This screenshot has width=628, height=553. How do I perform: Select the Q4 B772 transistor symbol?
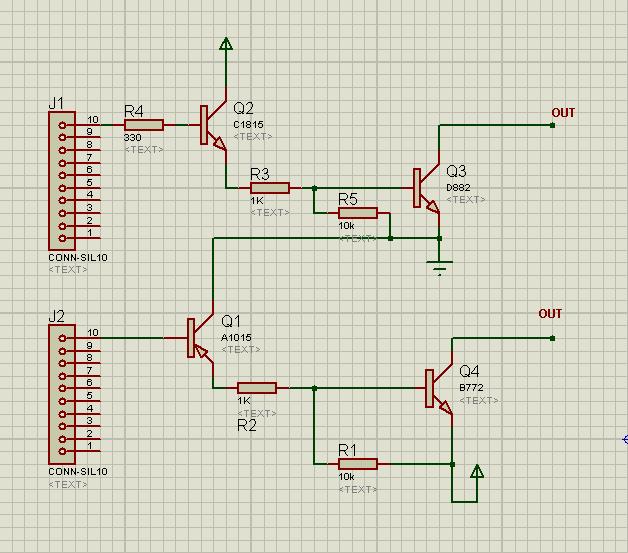coord(438,388)
